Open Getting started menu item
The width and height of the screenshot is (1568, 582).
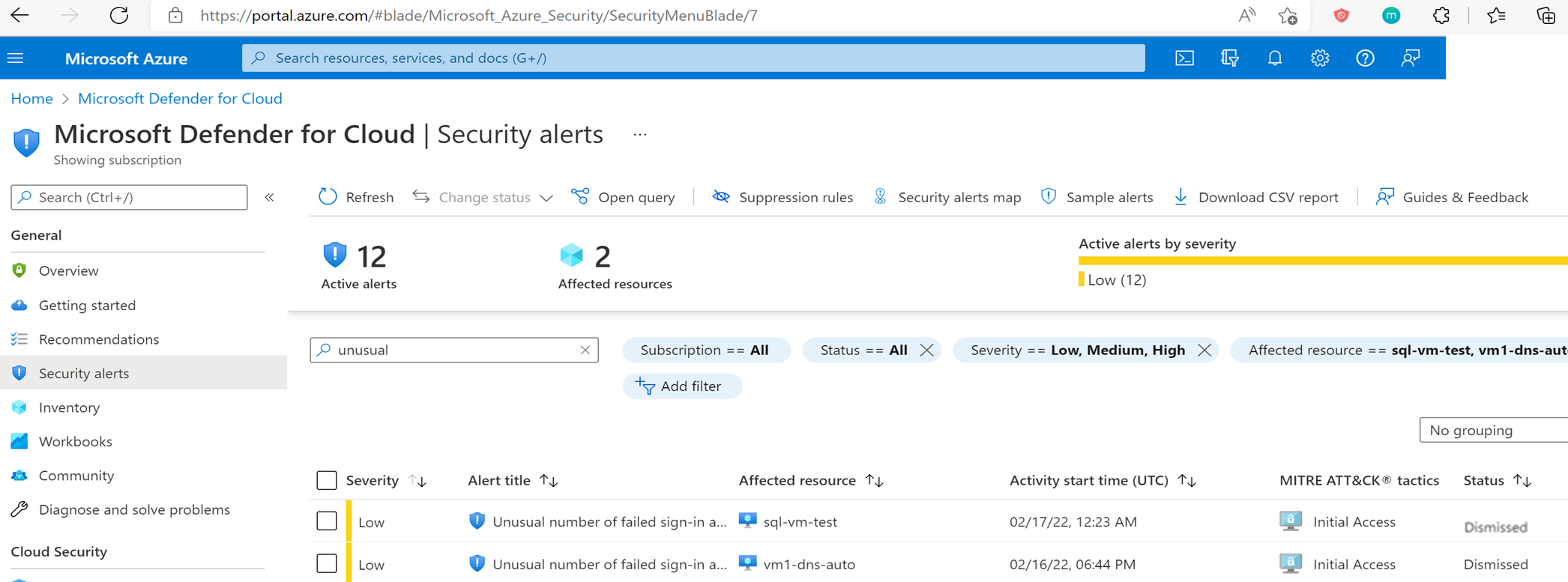click(x=87, y=305)
